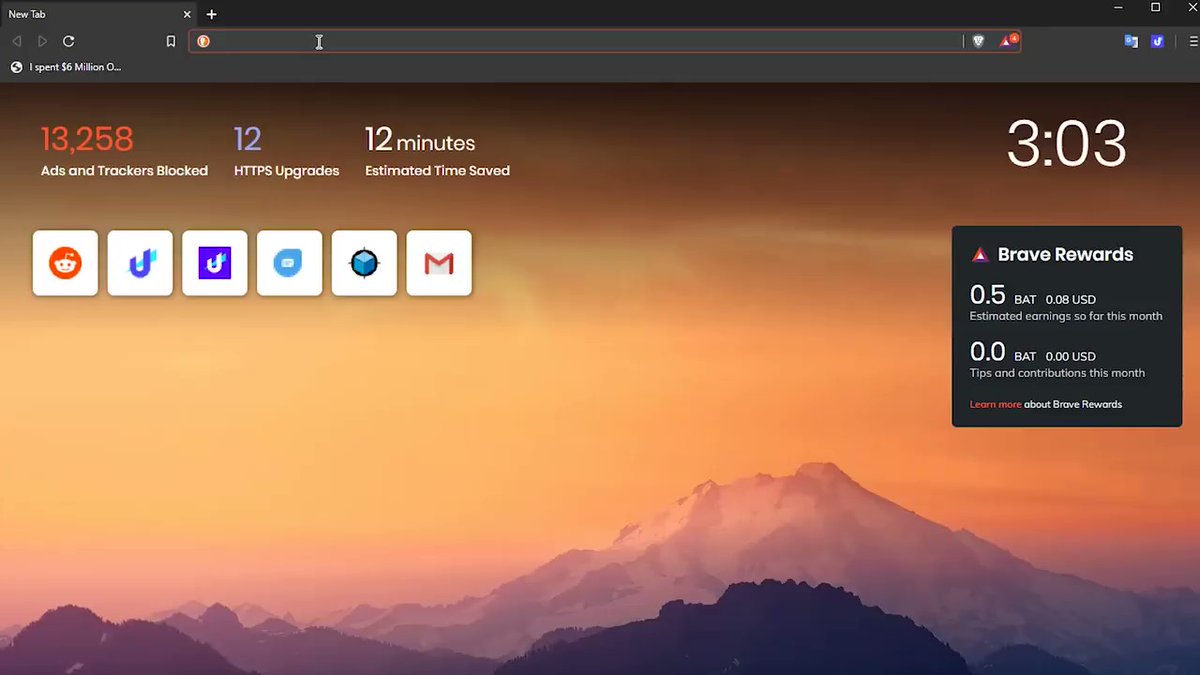The width and height of the screenshot is (1200, 675).
Task: Open the purple Uphold shortcut tile
Action: coord(215,263)
